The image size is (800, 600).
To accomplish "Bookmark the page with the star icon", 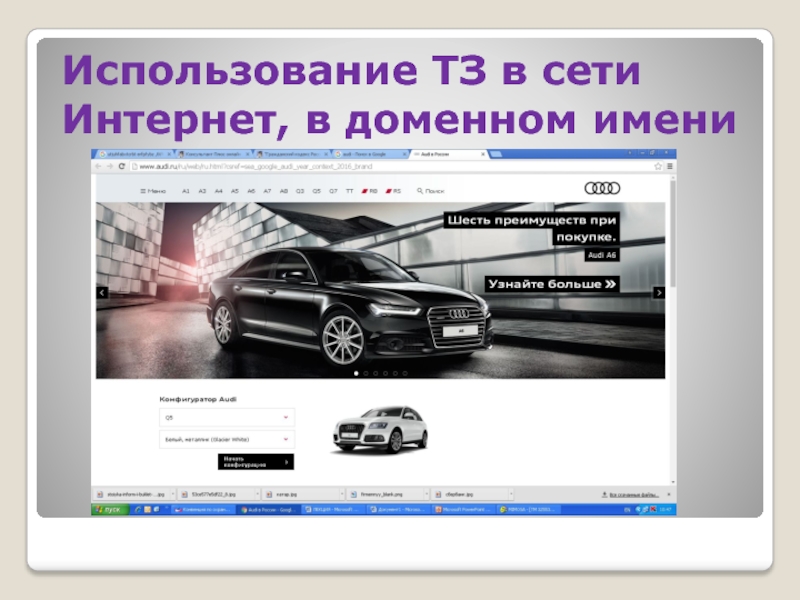I will 658,166.
